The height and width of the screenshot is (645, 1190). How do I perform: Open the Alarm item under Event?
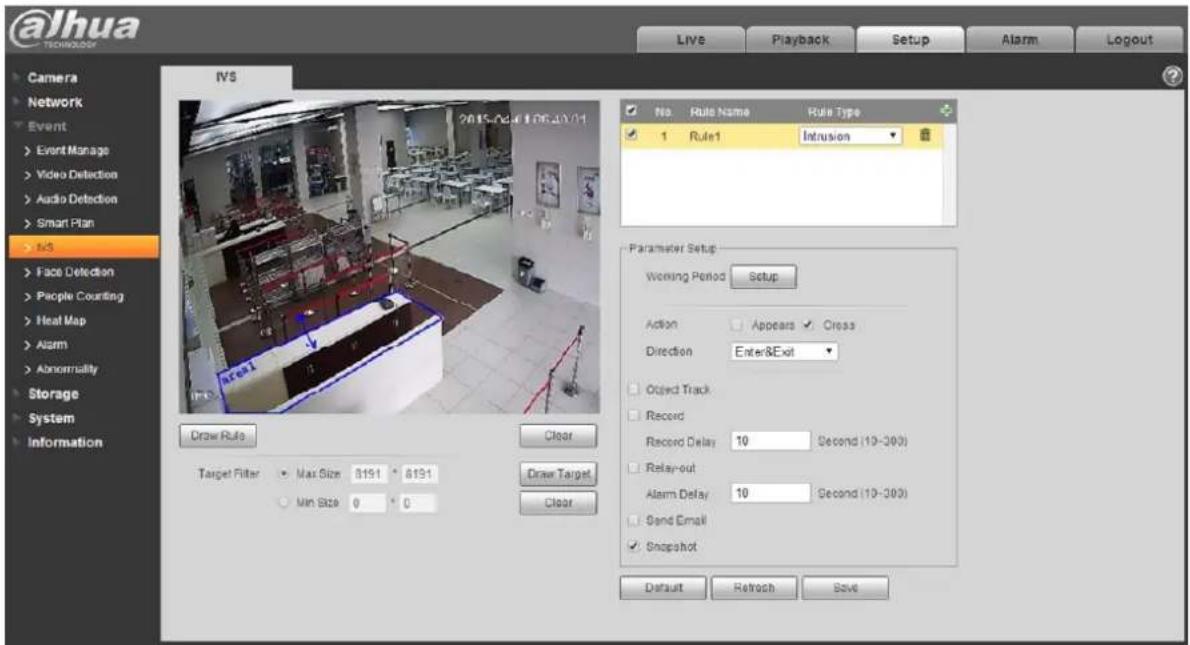[52, 345]
